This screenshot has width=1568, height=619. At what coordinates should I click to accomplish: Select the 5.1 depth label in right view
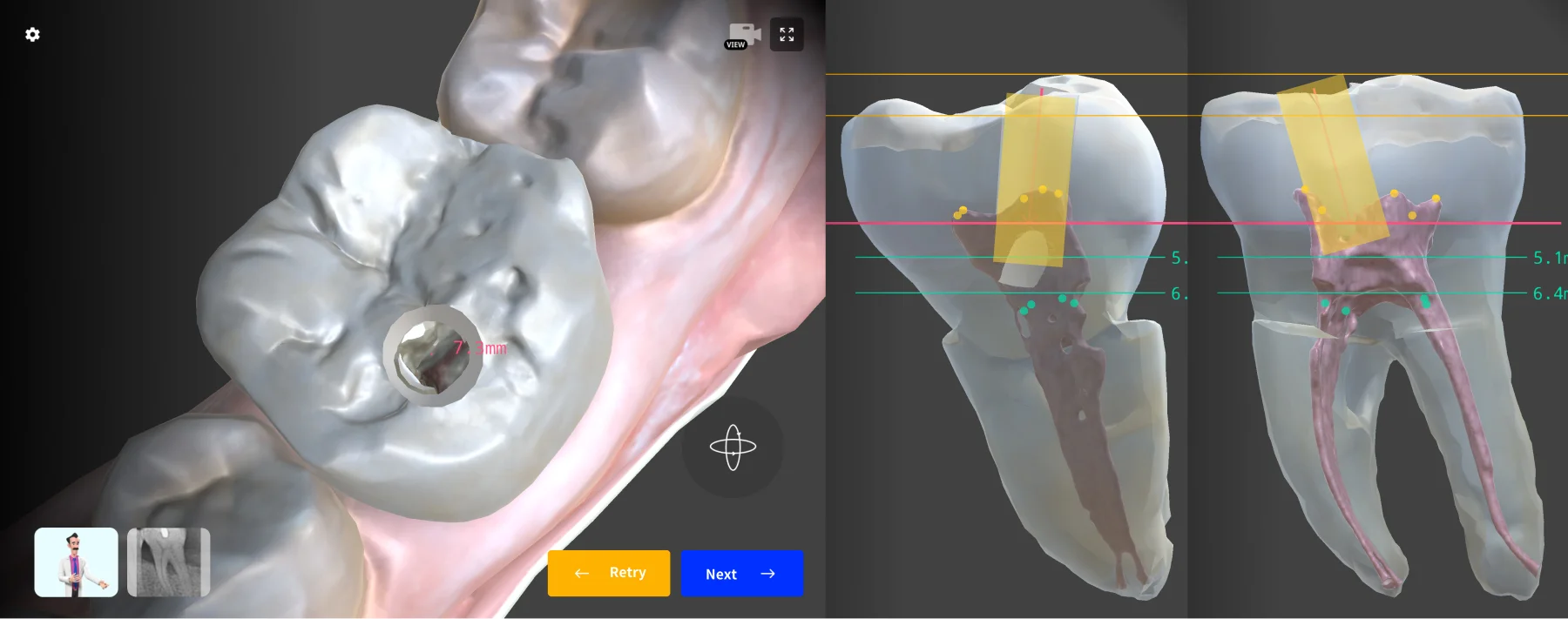coord(1549,258)
